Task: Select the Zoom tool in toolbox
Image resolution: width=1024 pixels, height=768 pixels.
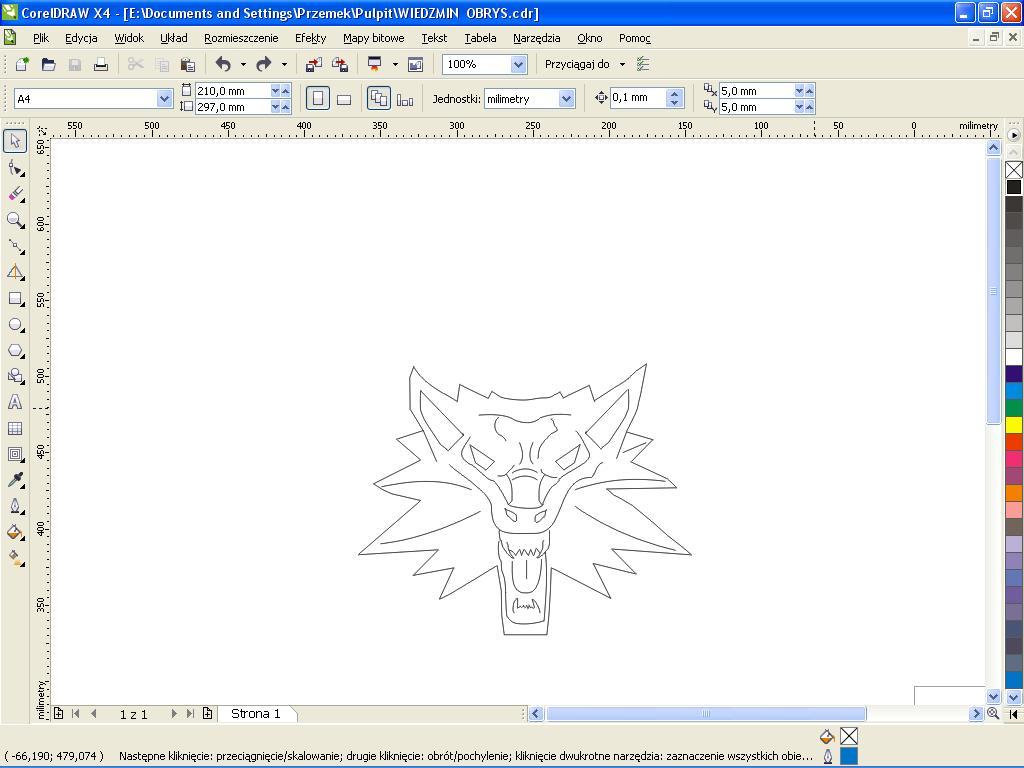Action: pyautogui.click(x=15, y=220)
